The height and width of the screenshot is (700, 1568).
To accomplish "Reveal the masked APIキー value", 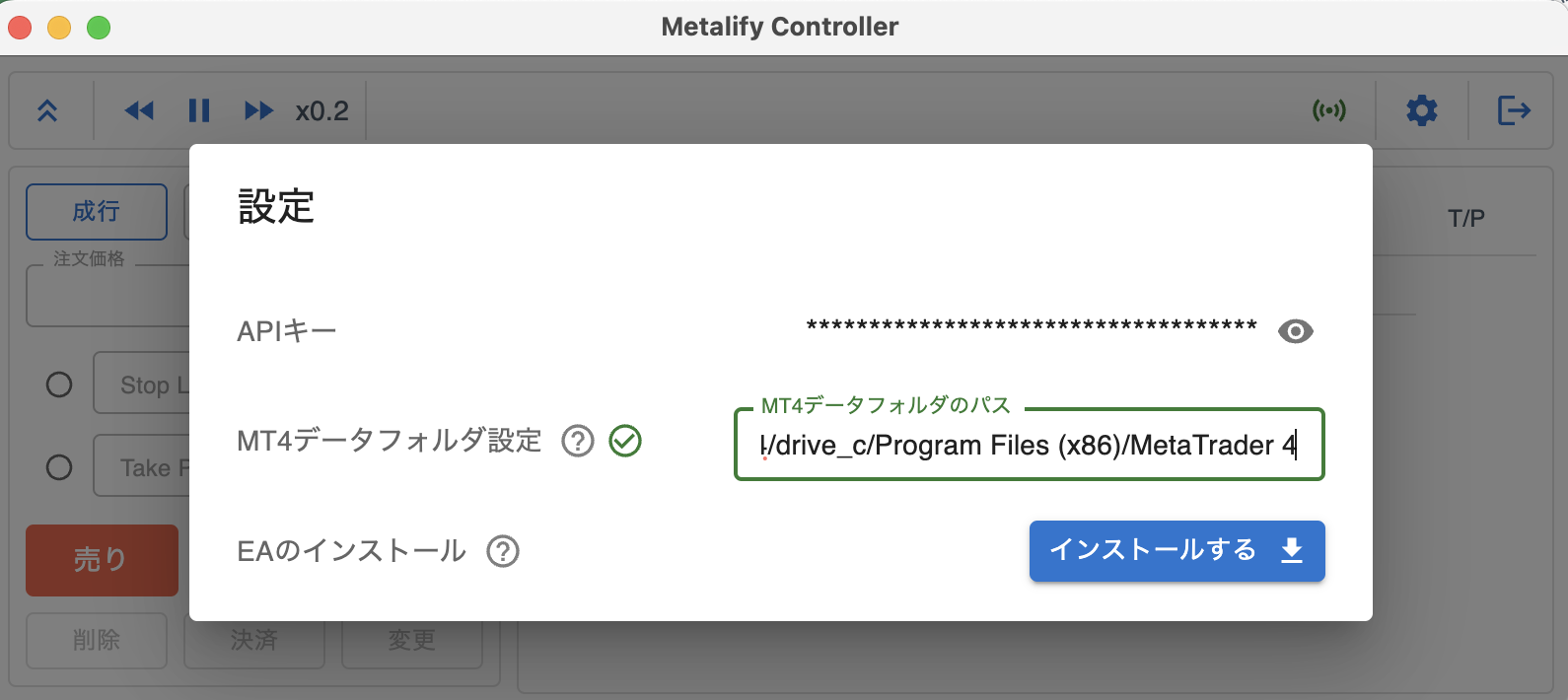I will click(x=1296, y=331).
